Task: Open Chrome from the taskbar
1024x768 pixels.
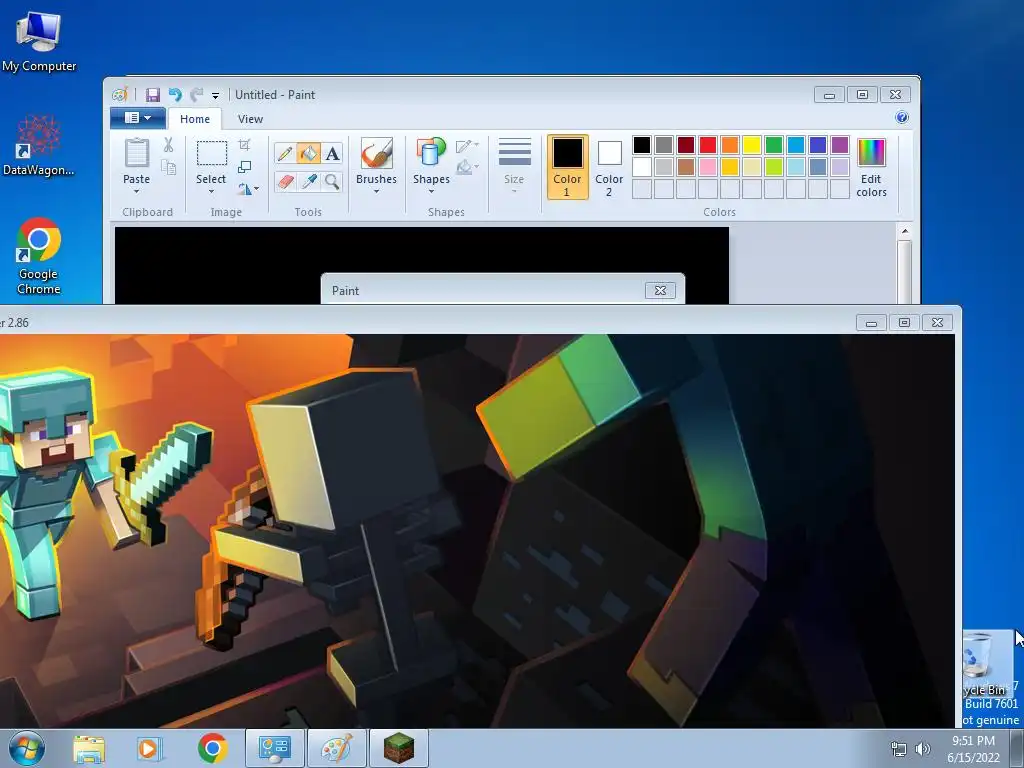Action: 212,748
